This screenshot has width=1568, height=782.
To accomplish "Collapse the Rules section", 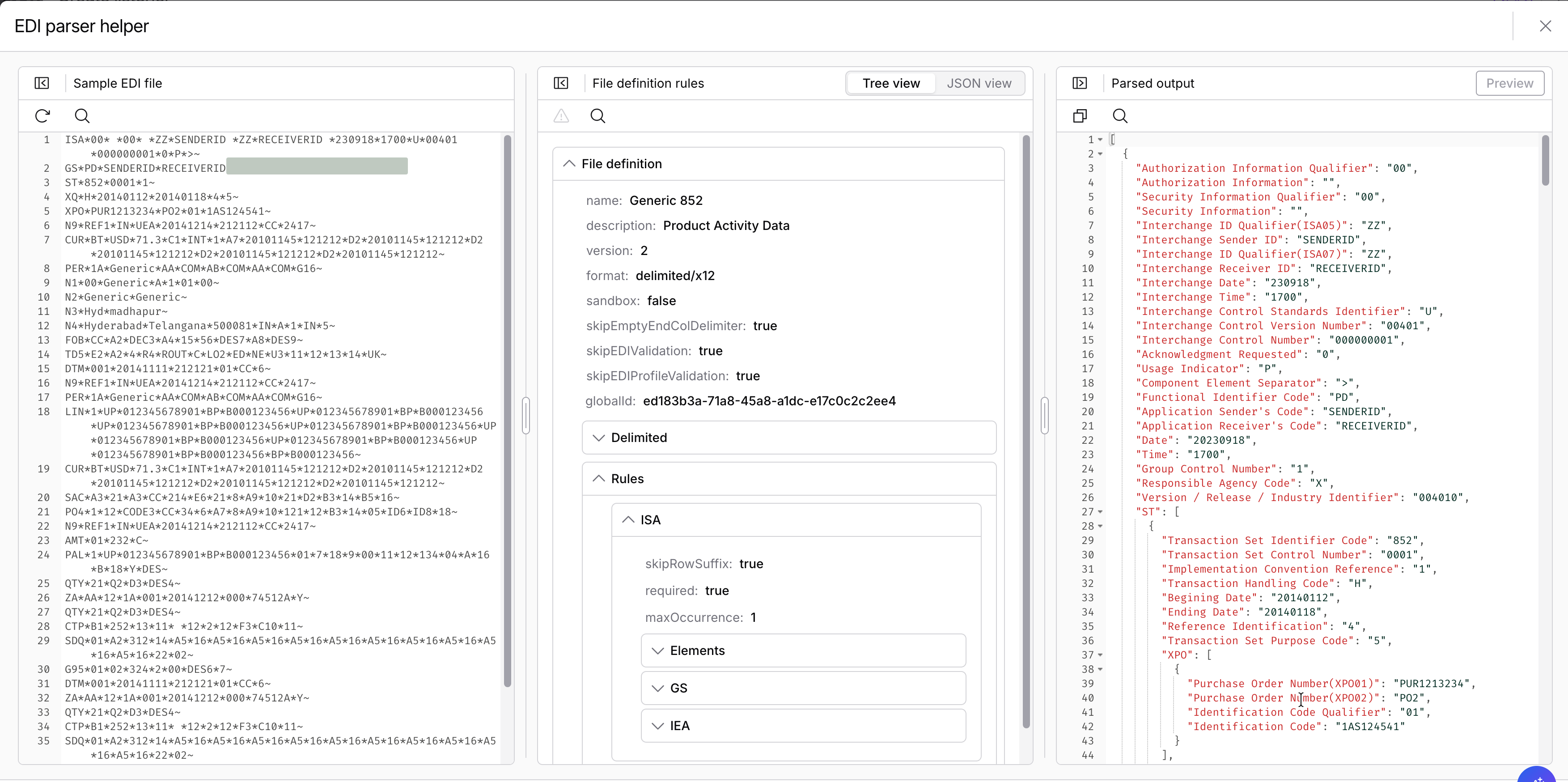I will (599, 479).
